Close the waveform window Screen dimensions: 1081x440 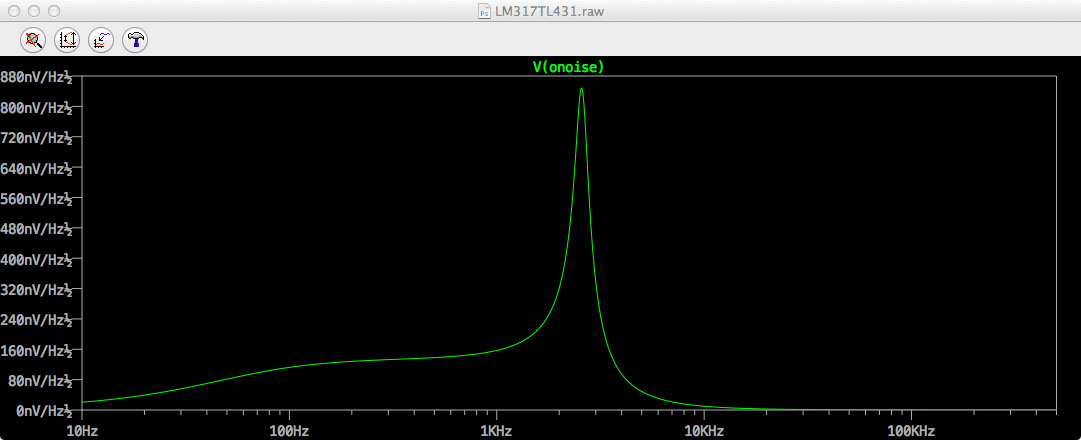[14, 11]
